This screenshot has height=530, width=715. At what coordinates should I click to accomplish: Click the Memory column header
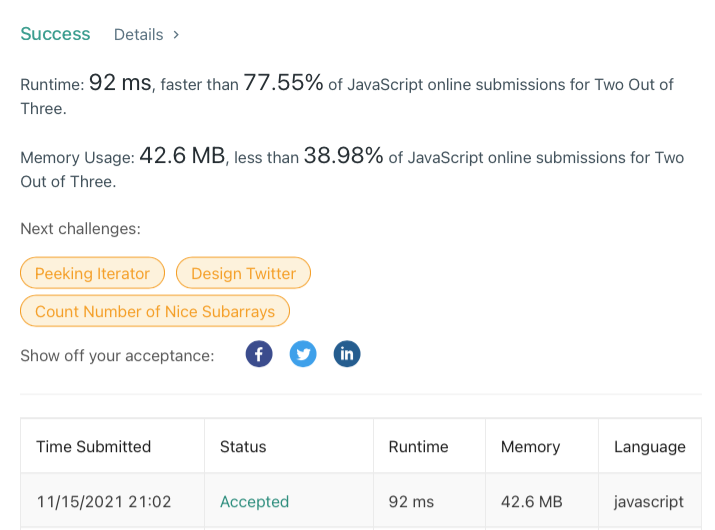click(530, 447)
